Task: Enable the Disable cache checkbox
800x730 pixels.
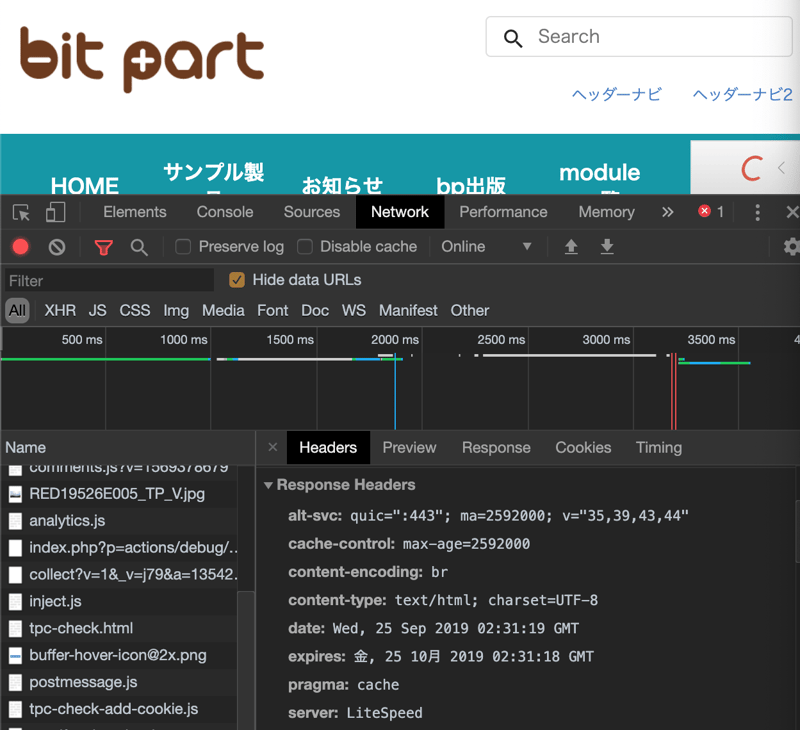Action: coord(304,247)
